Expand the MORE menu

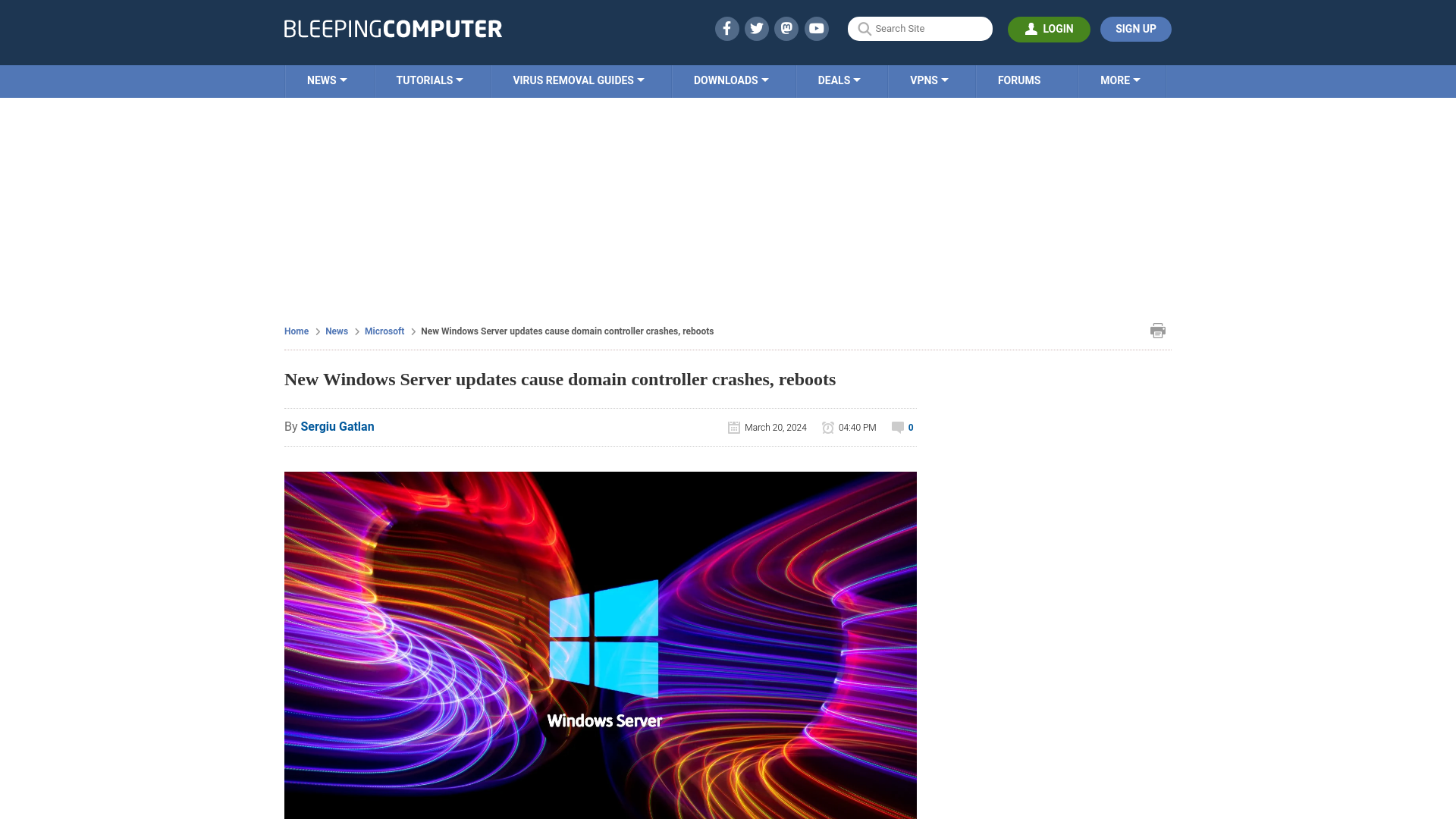(1120, 80)
